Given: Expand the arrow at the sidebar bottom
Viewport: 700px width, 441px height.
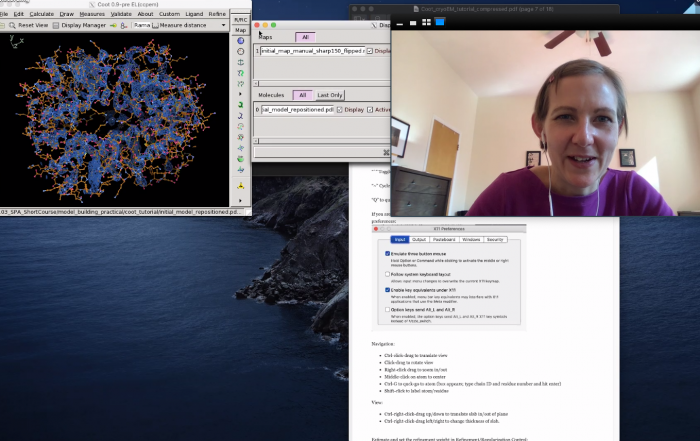Looking at the screenshot, I should (240, 200).
